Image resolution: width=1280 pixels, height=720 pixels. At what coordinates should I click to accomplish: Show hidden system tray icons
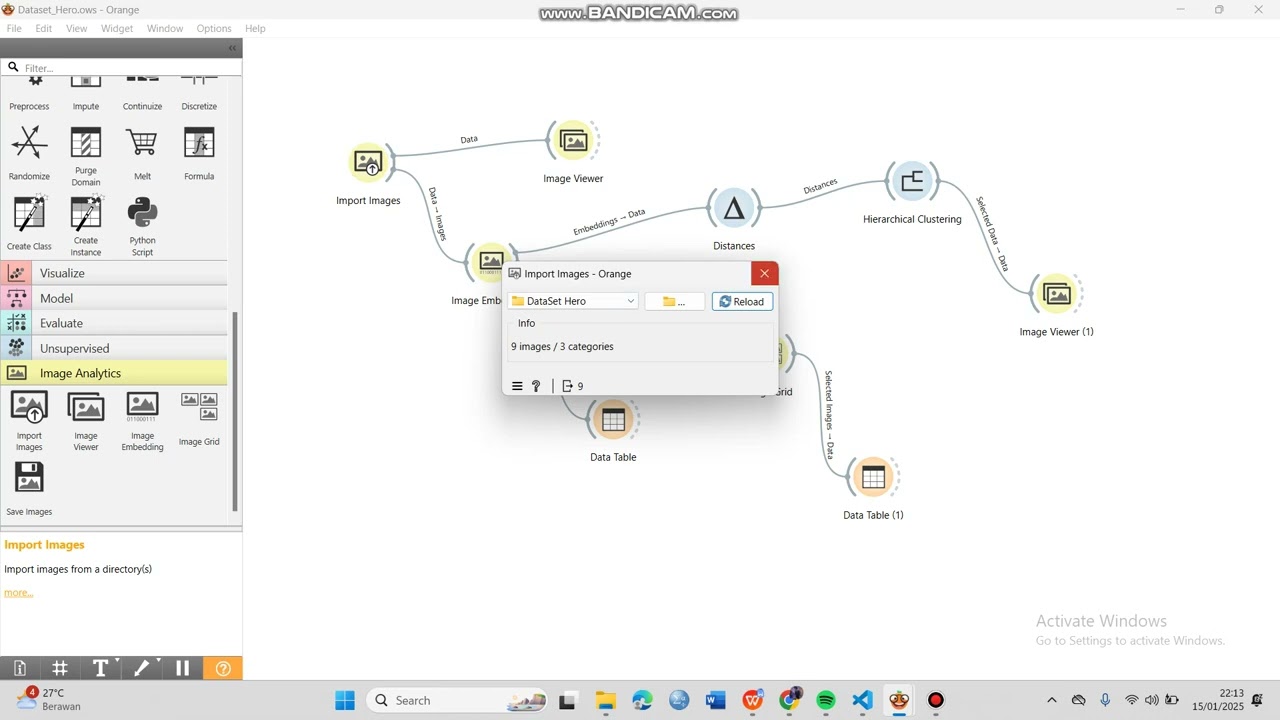pos(1051,700)
